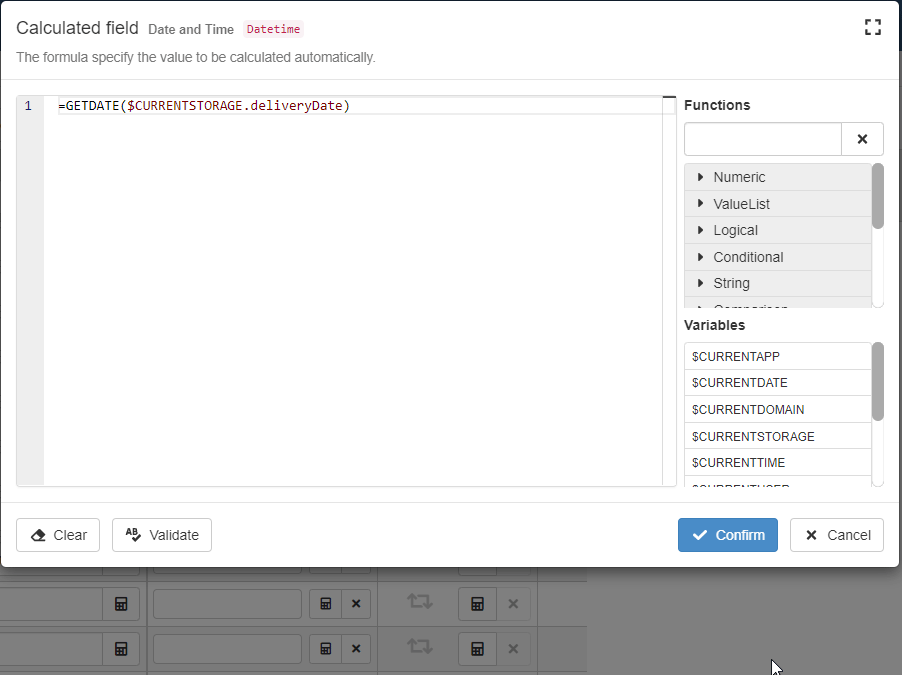Choose the $CURRENTSTORAGE variable

click(752, 436)
